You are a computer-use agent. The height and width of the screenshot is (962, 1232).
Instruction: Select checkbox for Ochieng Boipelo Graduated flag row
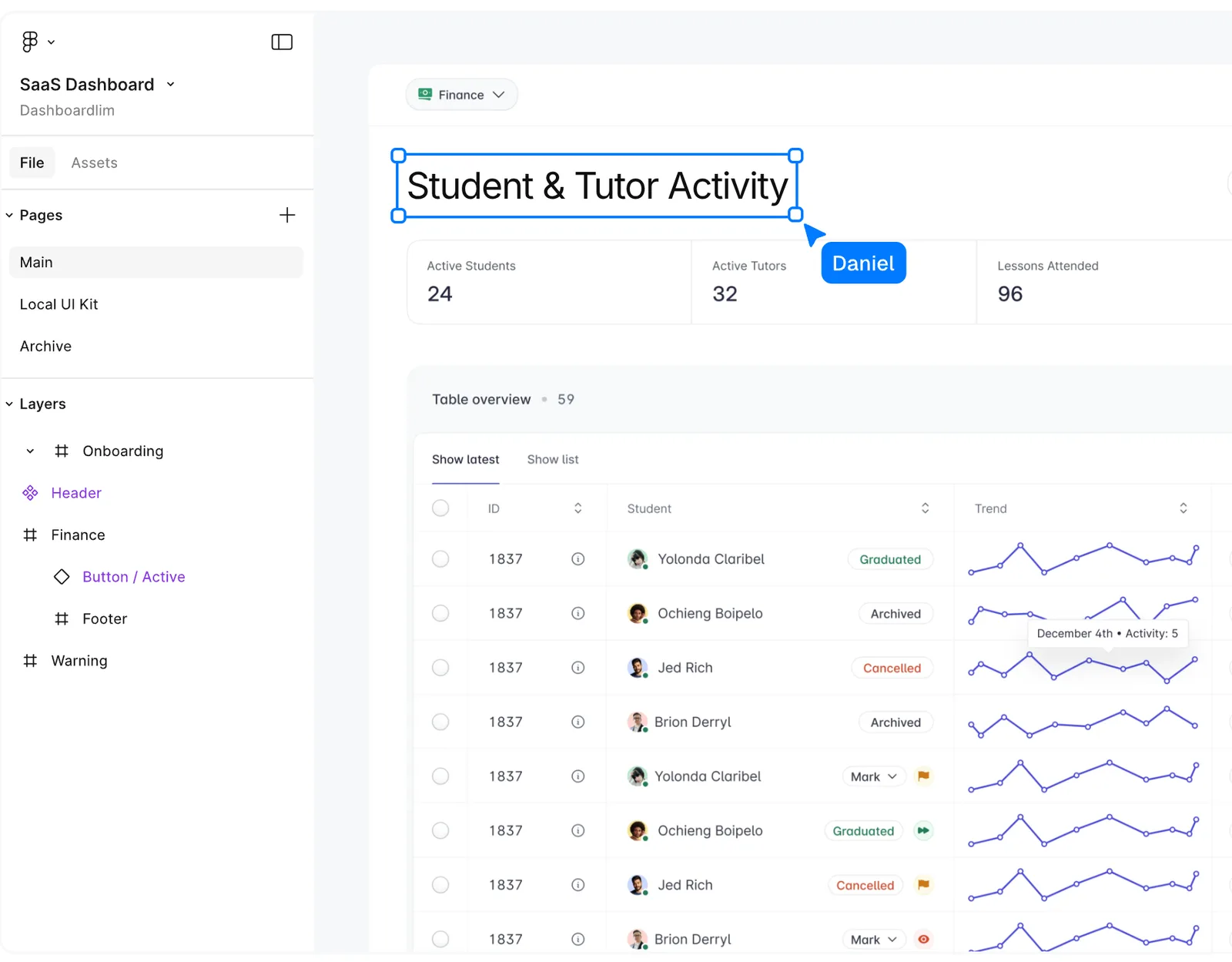(440, 830)
